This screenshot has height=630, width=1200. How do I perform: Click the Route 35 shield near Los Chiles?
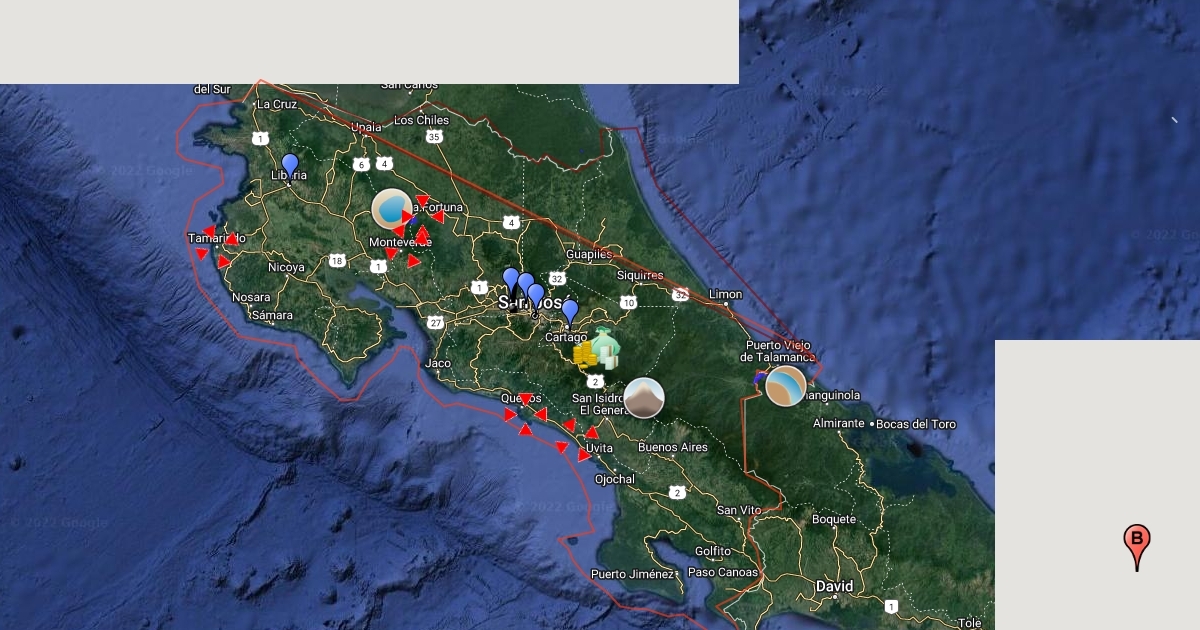point(433,137)
